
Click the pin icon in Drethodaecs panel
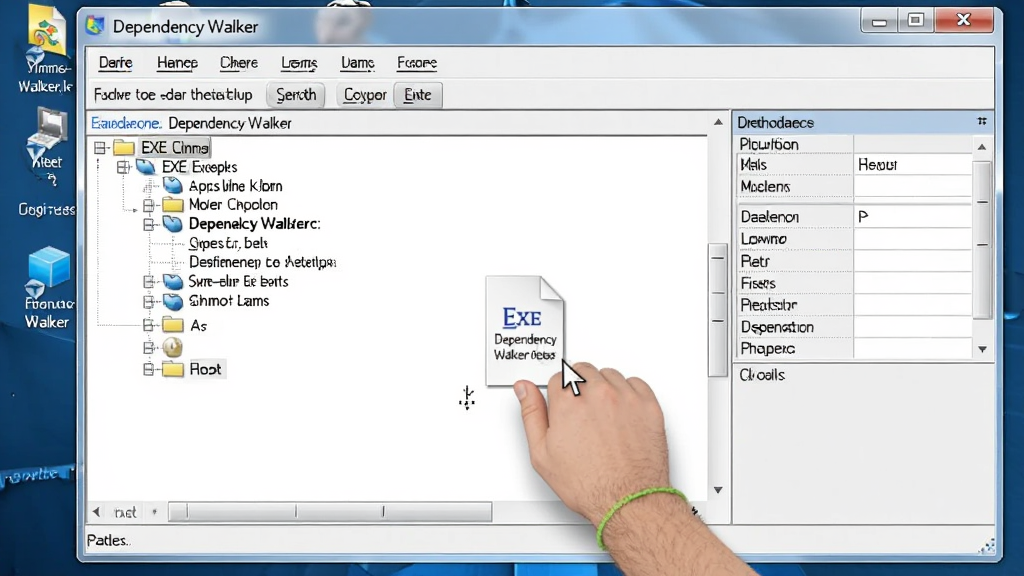pyautogui.click(x=982, y=121)
